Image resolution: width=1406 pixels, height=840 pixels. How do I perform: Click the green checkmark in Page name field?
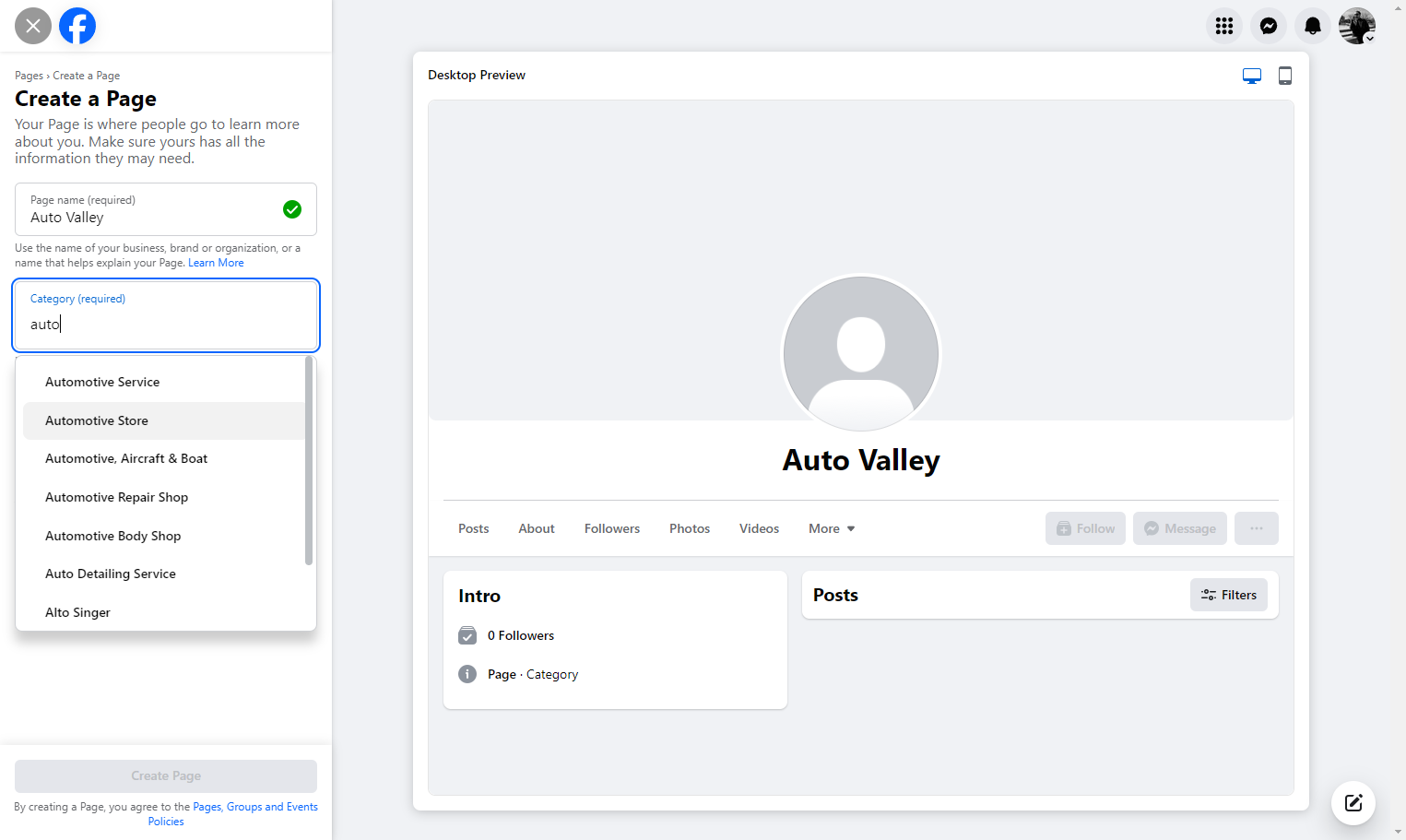coord(292,209)
